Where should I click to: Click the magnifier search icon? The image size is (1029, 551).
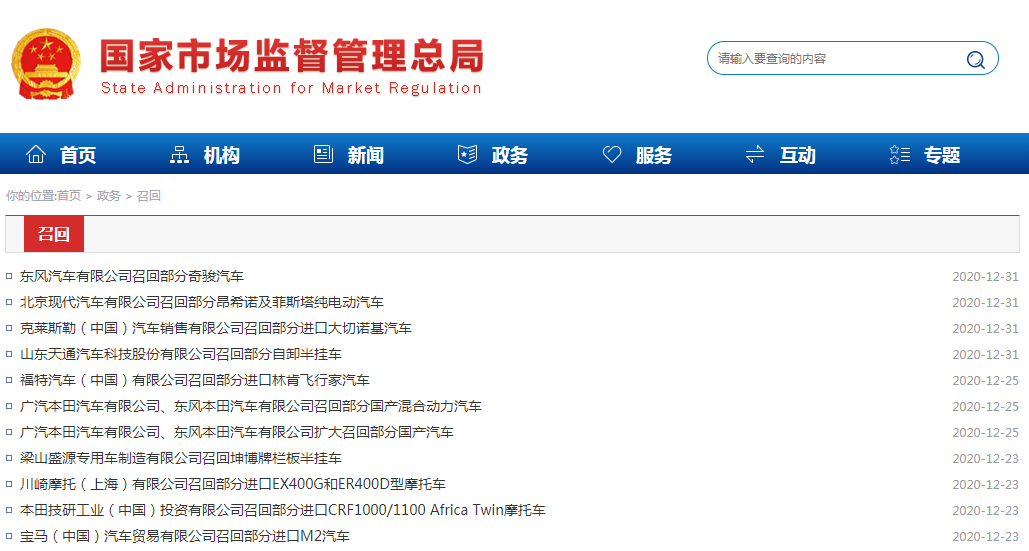click(x=975, y=59)
